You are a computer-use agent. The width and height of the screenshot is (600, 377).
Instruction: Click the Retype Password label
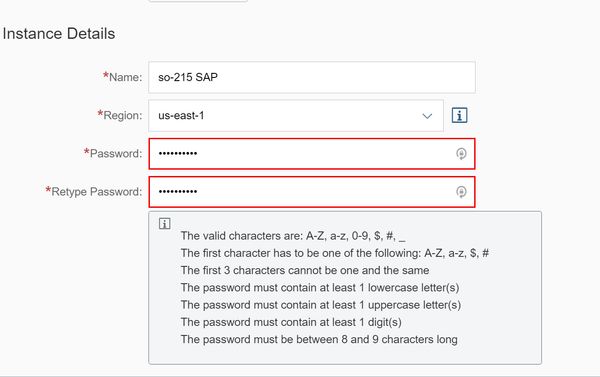(94, 191)
